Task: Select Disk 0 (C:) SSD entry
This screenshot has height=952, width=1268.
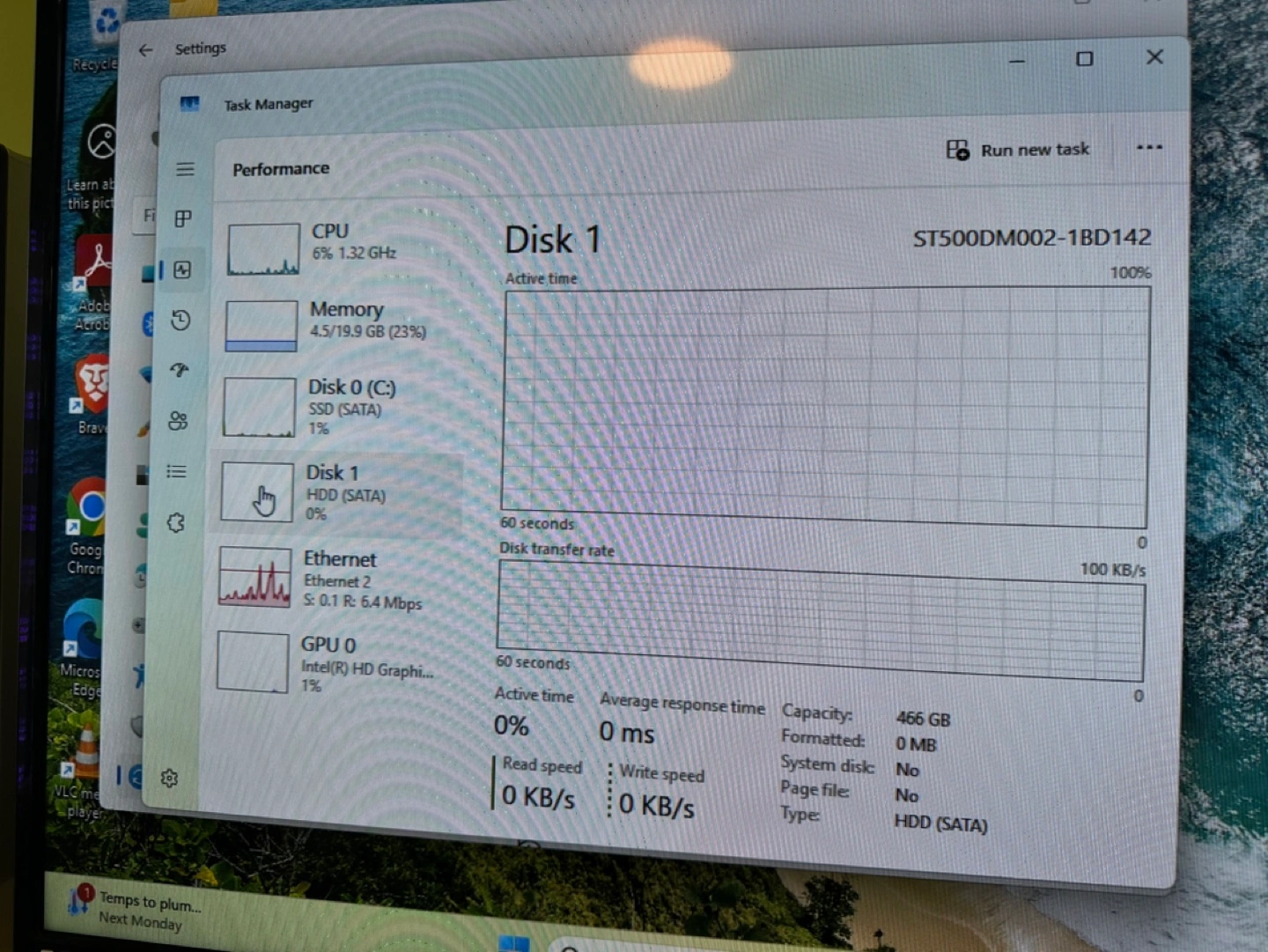Action: [341, 408]
